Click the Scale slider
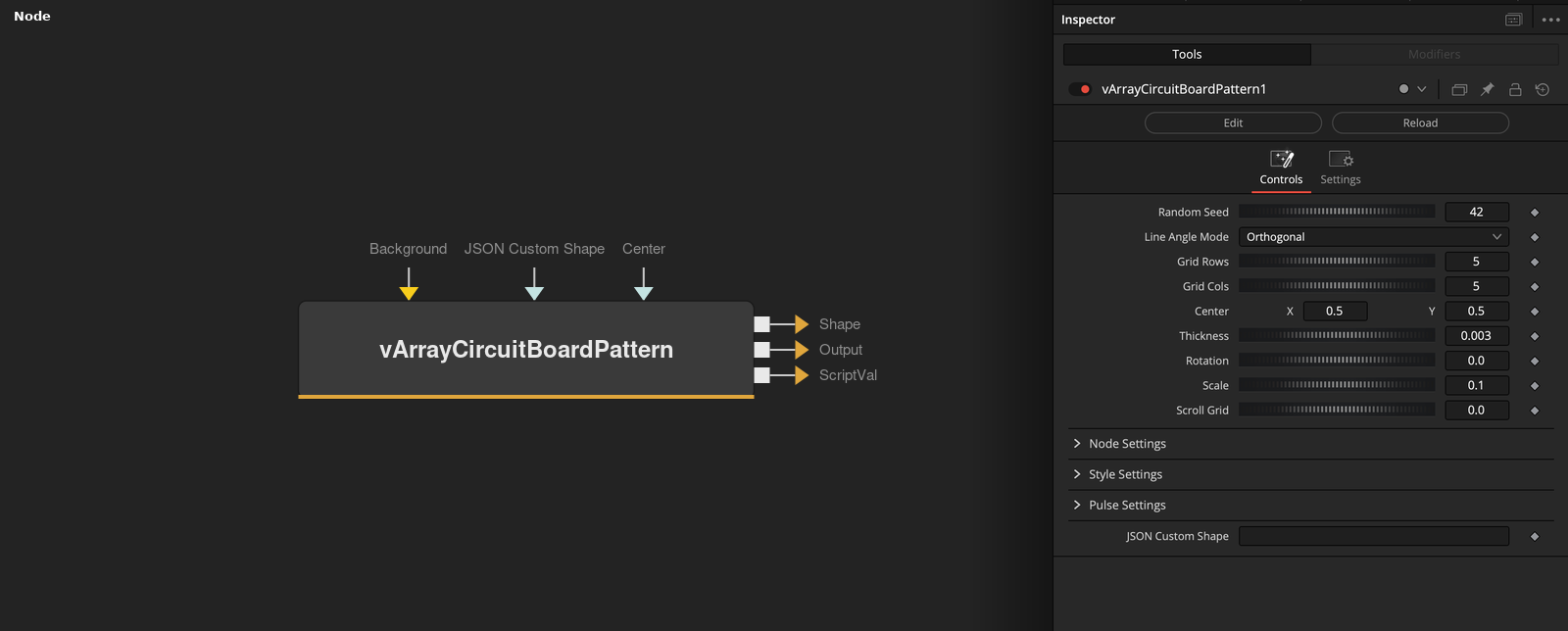This screenshot has height=631, width=1568. [x=1337, y=385]
